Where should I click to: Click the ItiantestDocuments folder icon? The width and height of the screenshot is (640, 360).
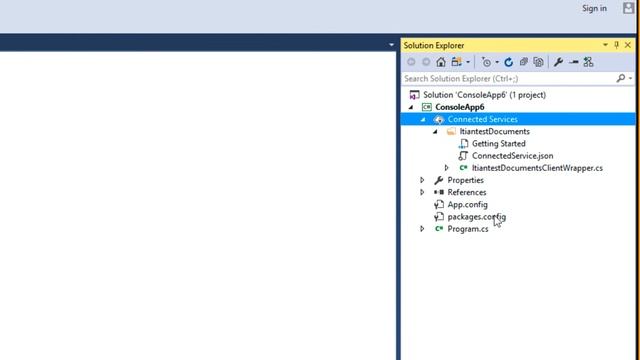[x=451, y=131]
